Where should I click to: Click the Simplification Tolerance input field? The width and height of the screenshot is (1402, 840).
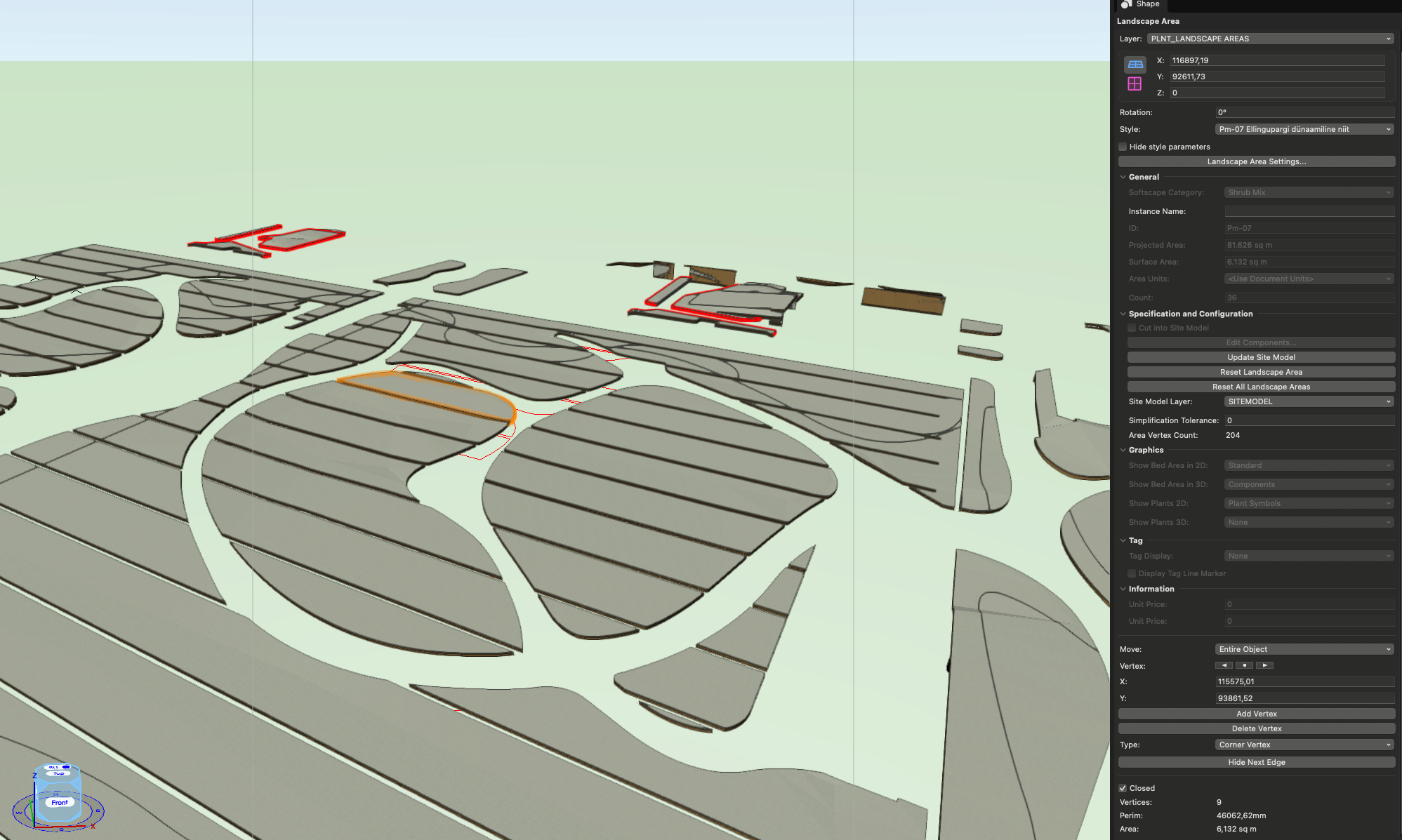point(1309,420)
